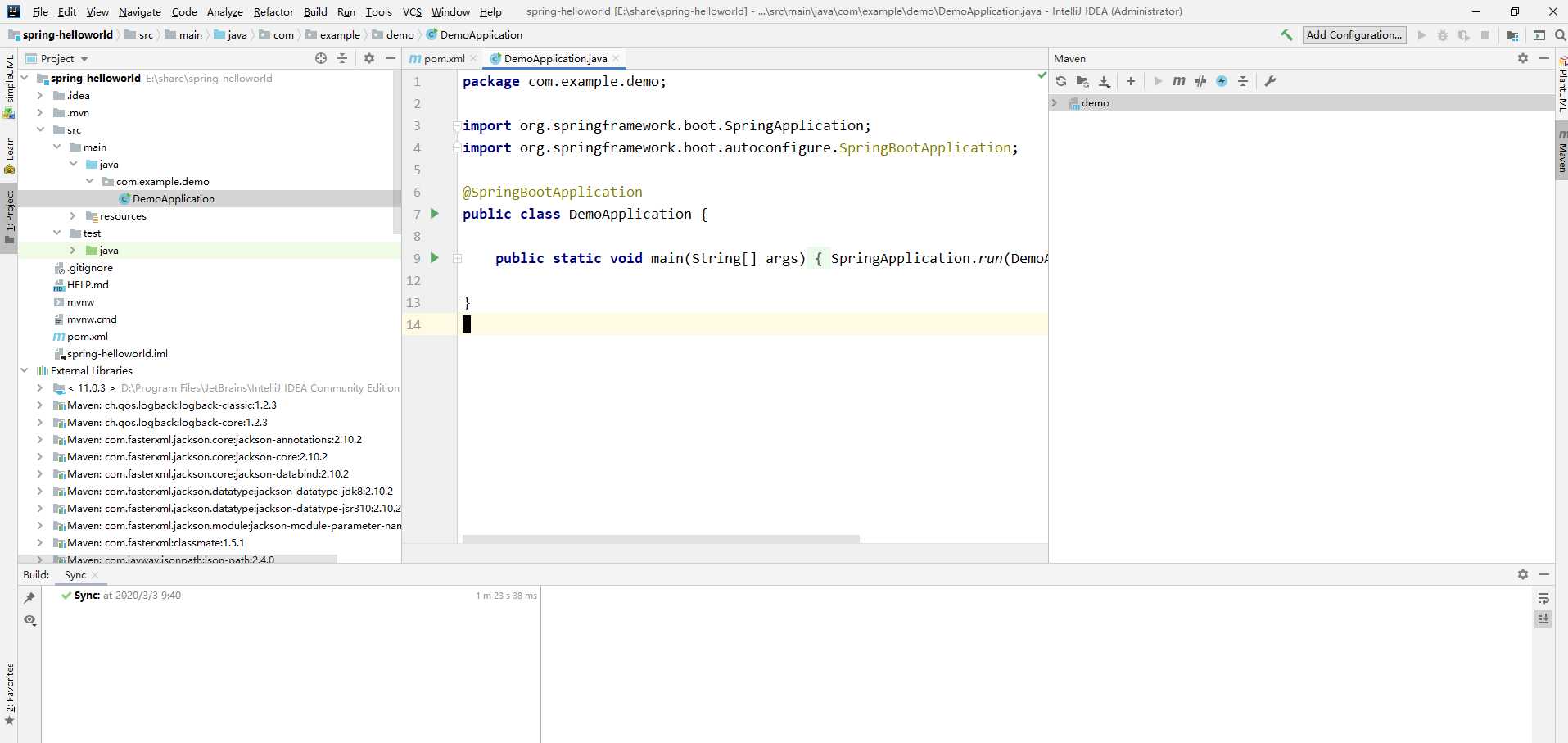Collapse all in Project panel toolbar

[x=342, y=58]
